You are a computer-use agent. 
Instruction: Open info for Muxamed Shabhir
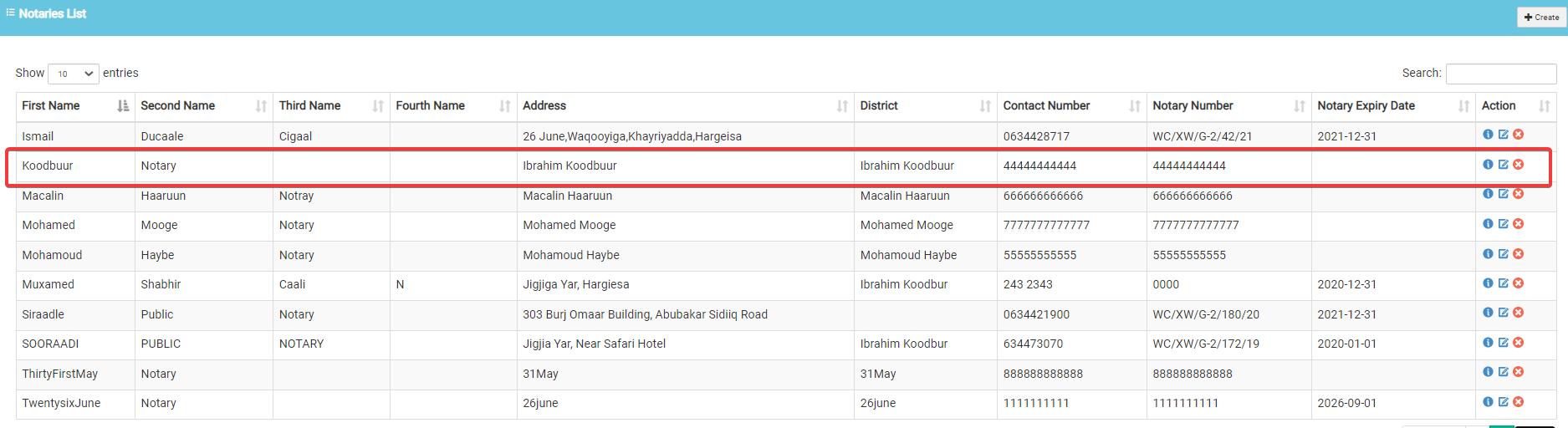(1488, 283)
